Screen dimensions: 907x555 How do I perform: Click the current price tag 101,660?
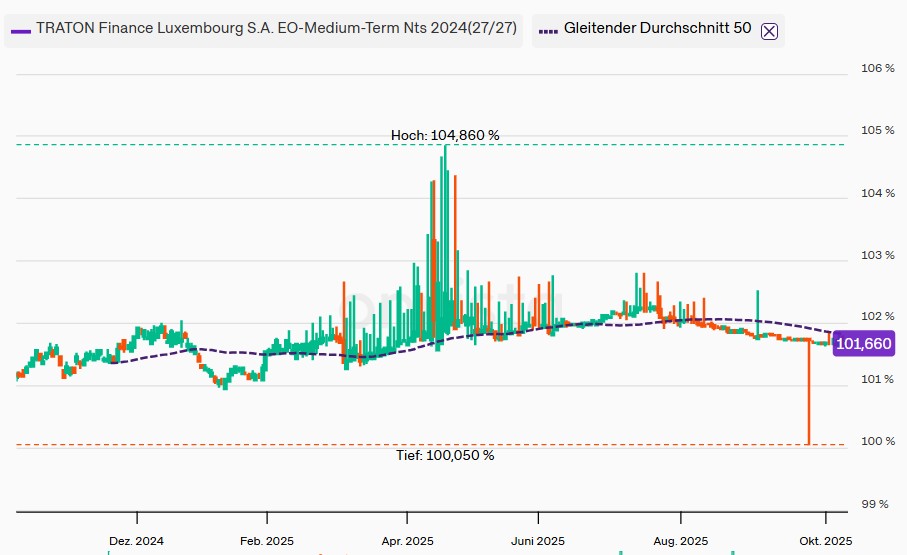coord(863,344)
